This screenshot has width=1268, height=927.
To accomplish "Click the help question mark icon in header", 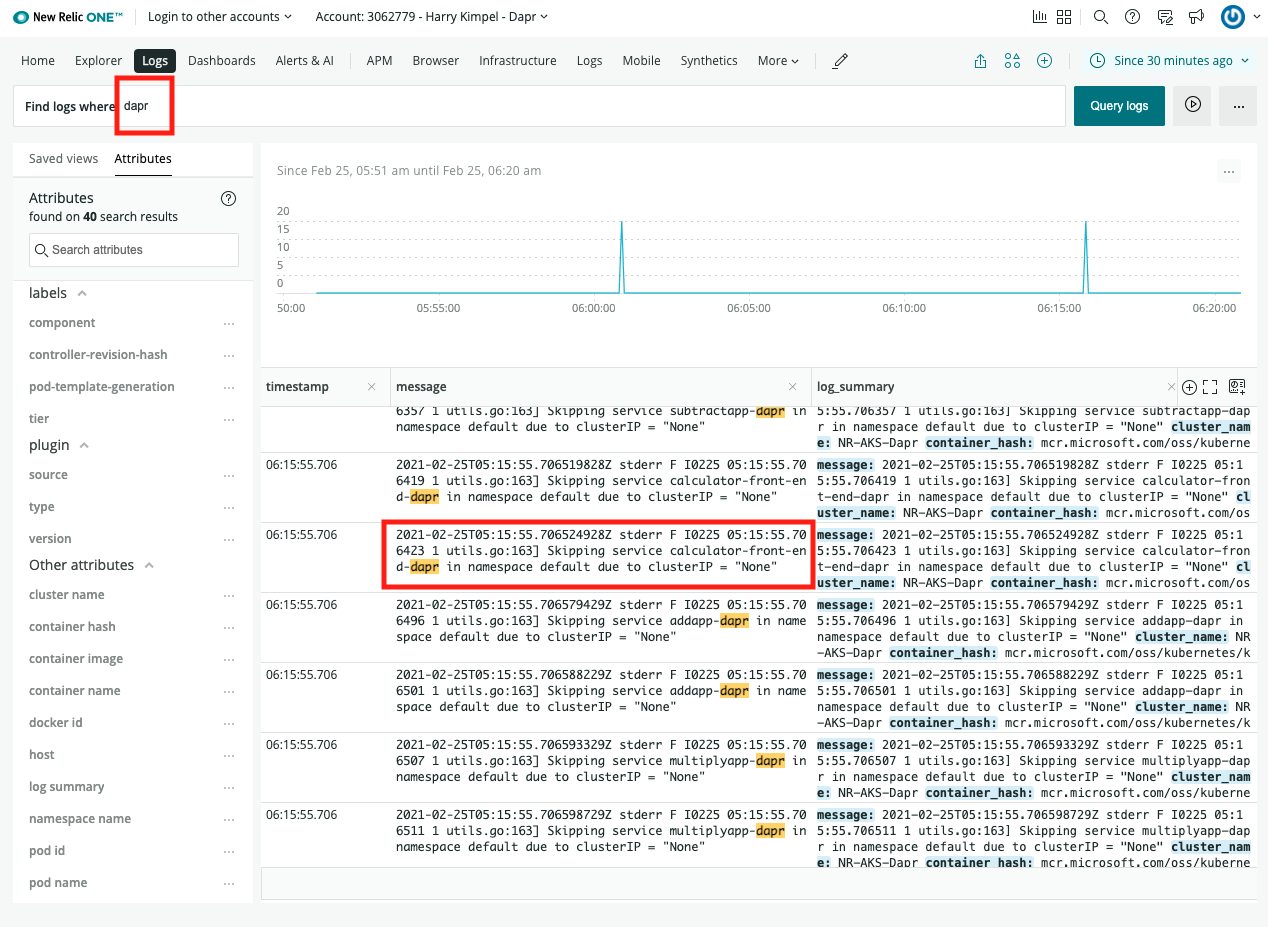I will click(1132, 17).
